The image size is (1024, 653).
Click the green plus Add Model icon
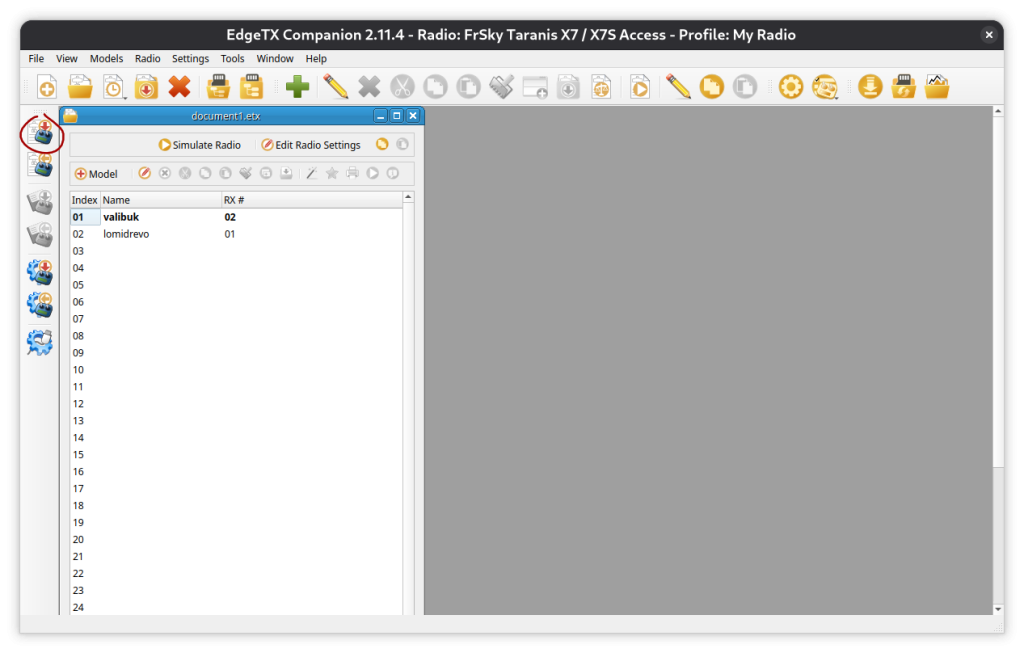[297, 87]
